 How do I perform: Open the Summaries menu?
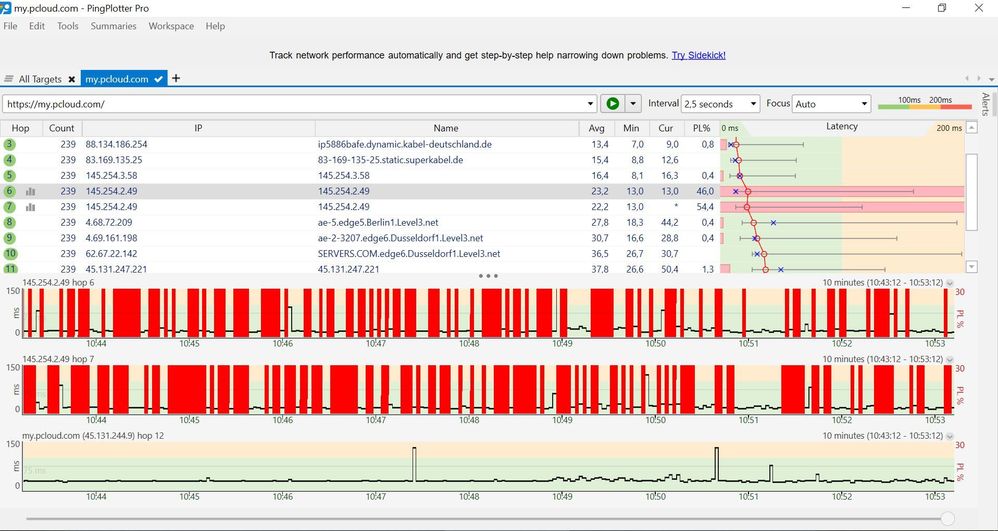[x=113, y=26]
